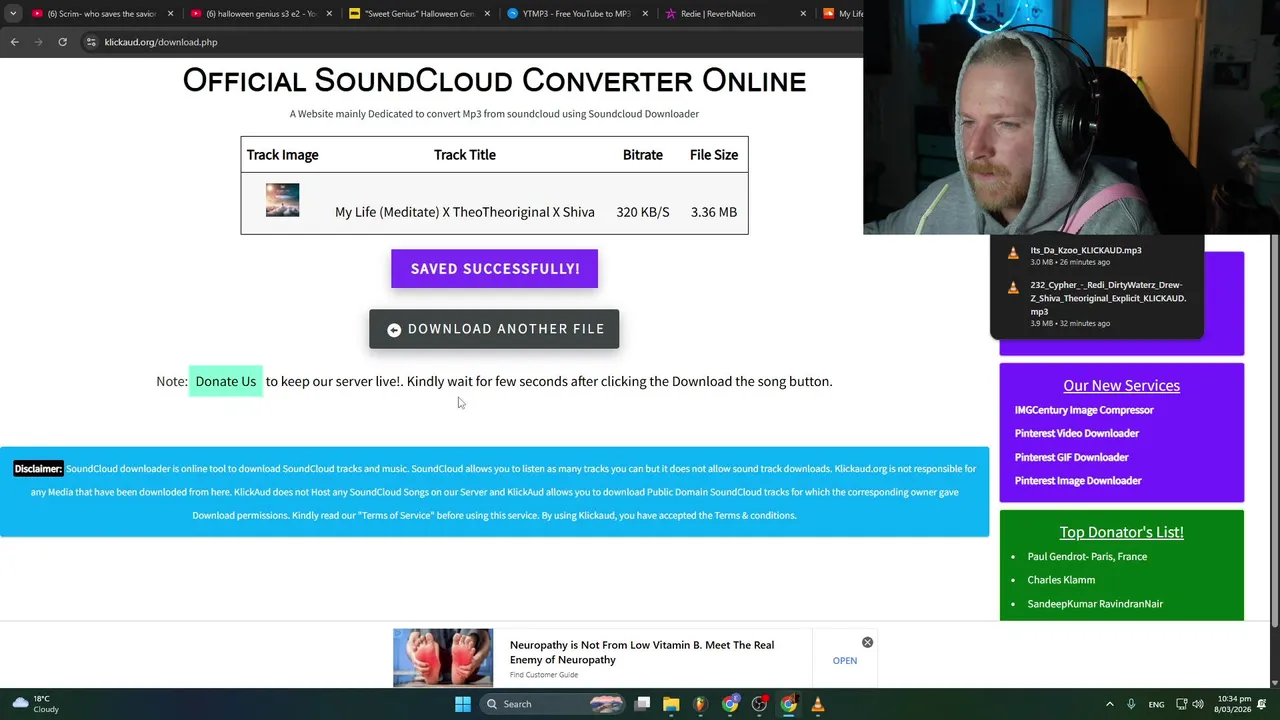Open IMGCentury Image Compressor link
Viewport: 1280px width, 720px height.
[x=1084, y=410]
